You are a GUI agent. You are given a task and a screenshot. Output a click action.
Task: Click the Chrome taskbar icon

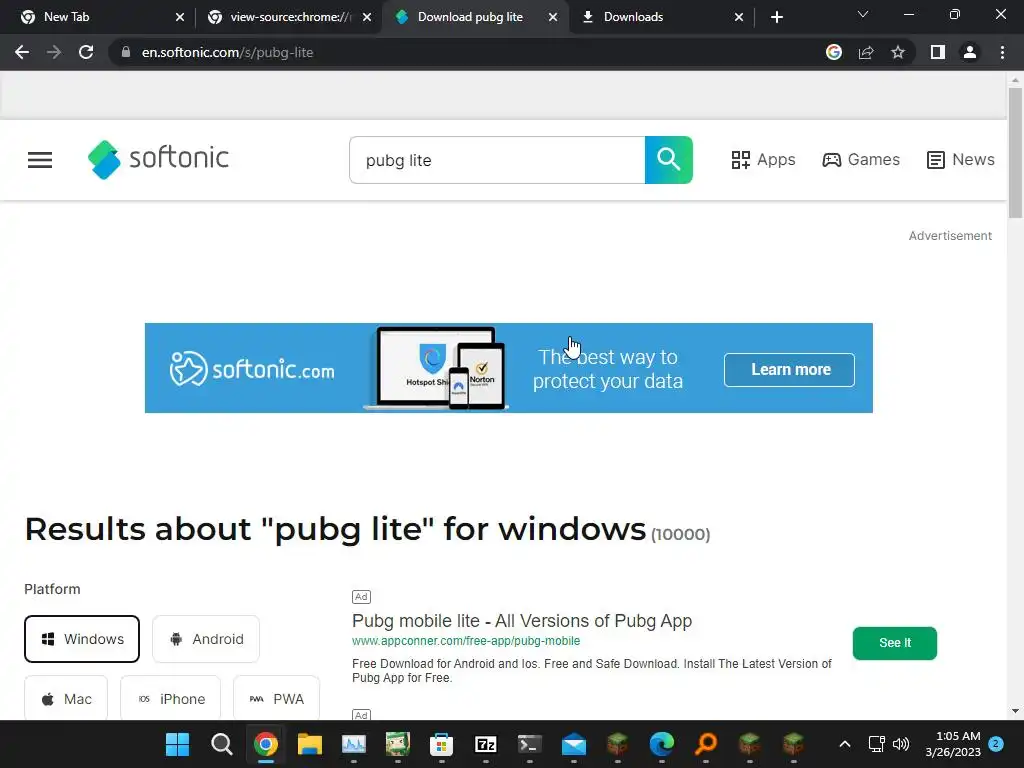point(266,744)
